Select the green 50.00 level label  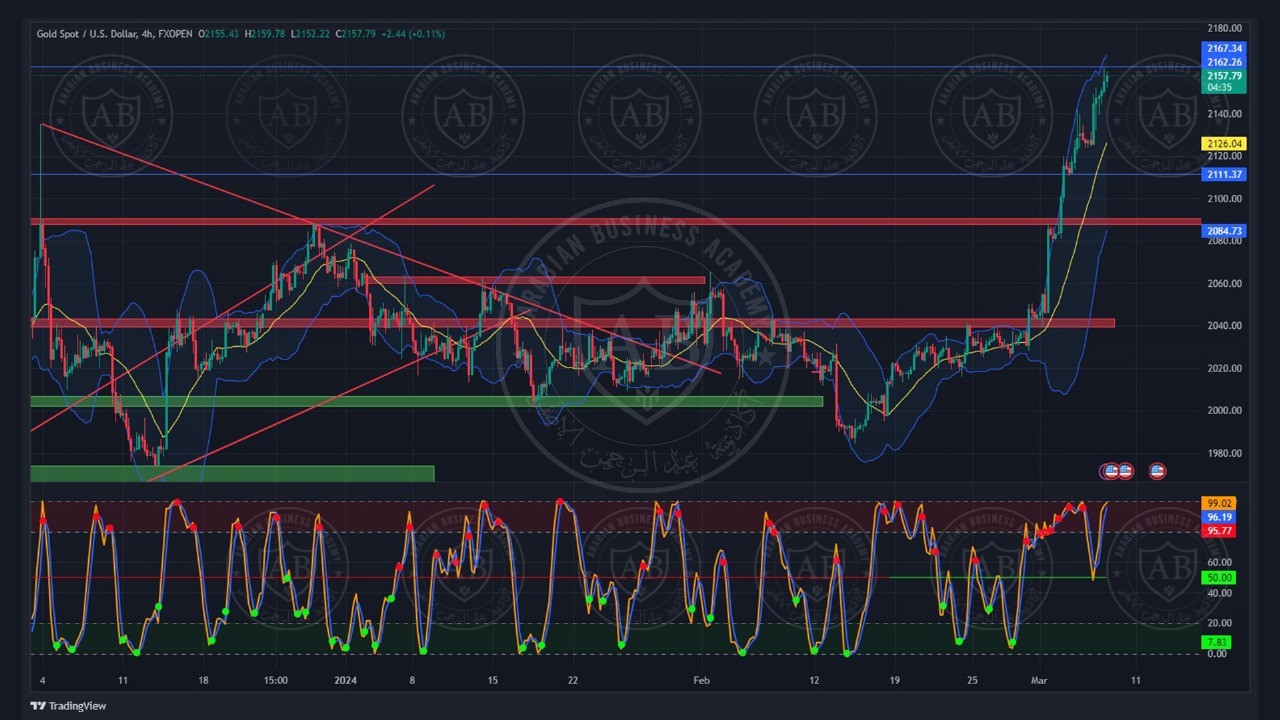coord(1220,578)
